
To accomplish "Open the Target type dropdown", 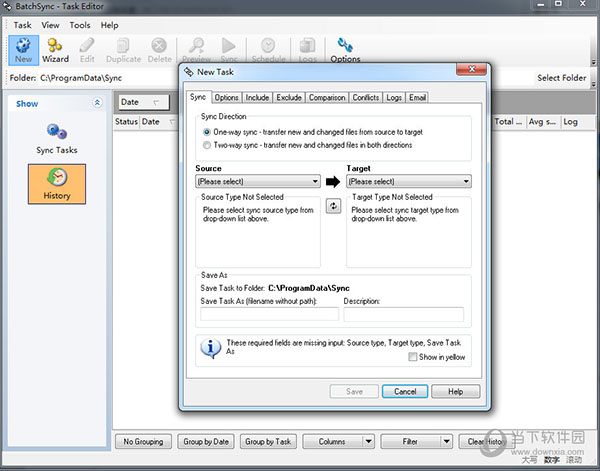I will click(x=409, y=181).
